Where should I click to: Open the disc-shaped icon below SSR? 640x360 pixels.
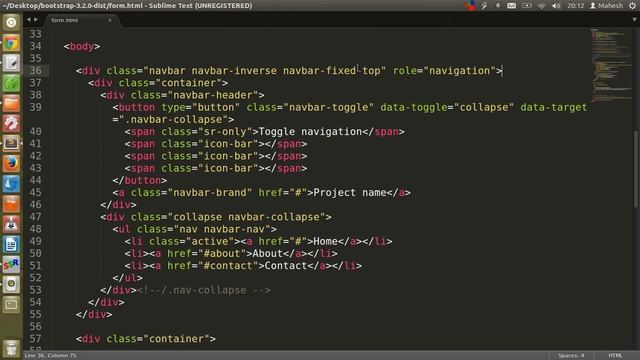point(11,284)
